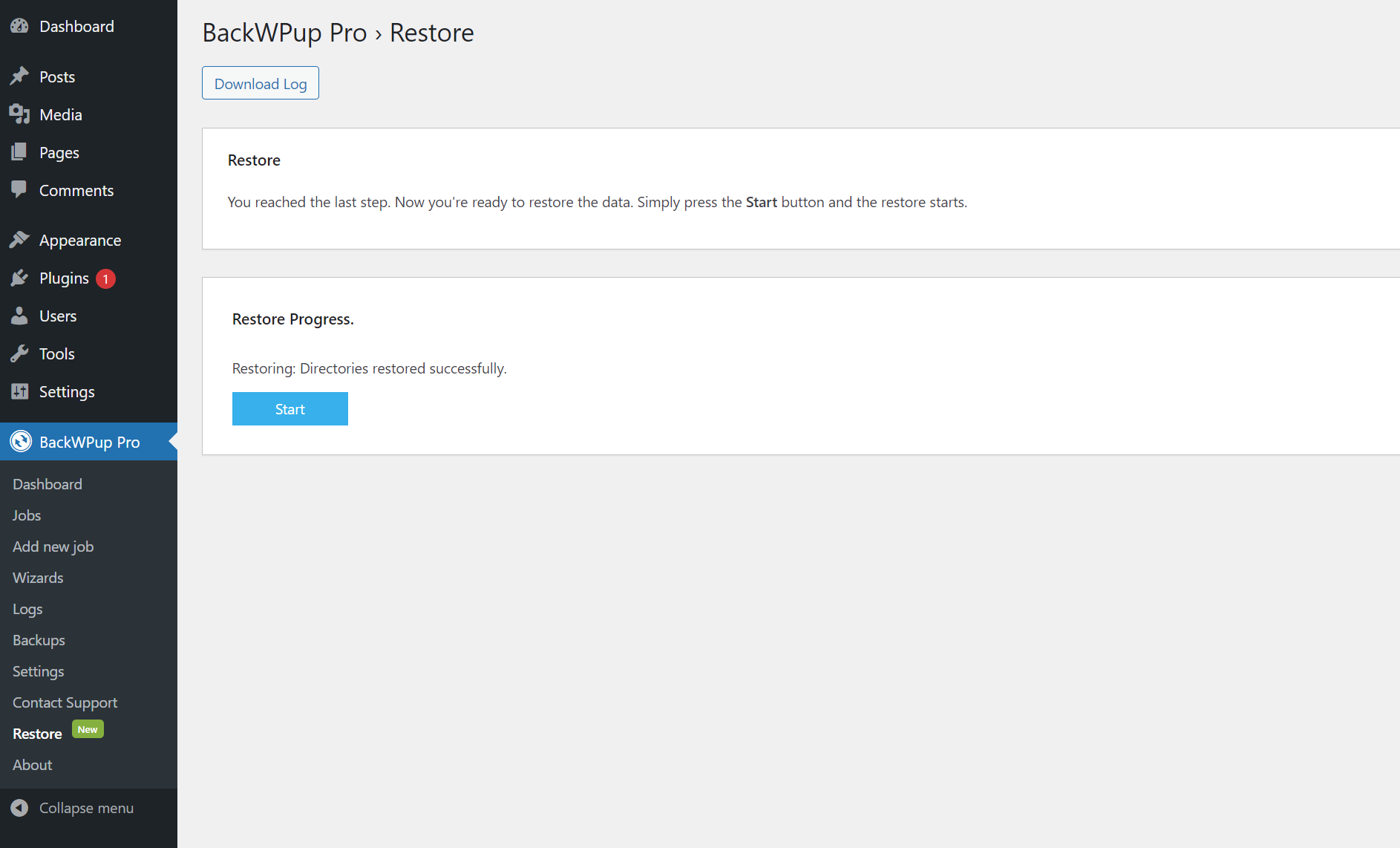This screenshot has width=1400, height=848.
Task: Click the Collapse menu label
Action: [x=87, y=808]
